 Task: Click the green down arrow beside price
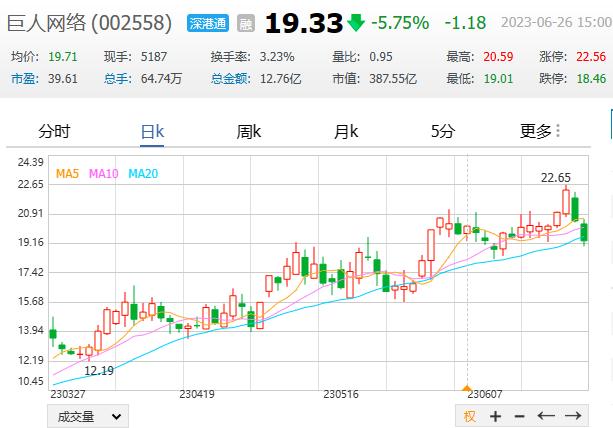(355, 23)
